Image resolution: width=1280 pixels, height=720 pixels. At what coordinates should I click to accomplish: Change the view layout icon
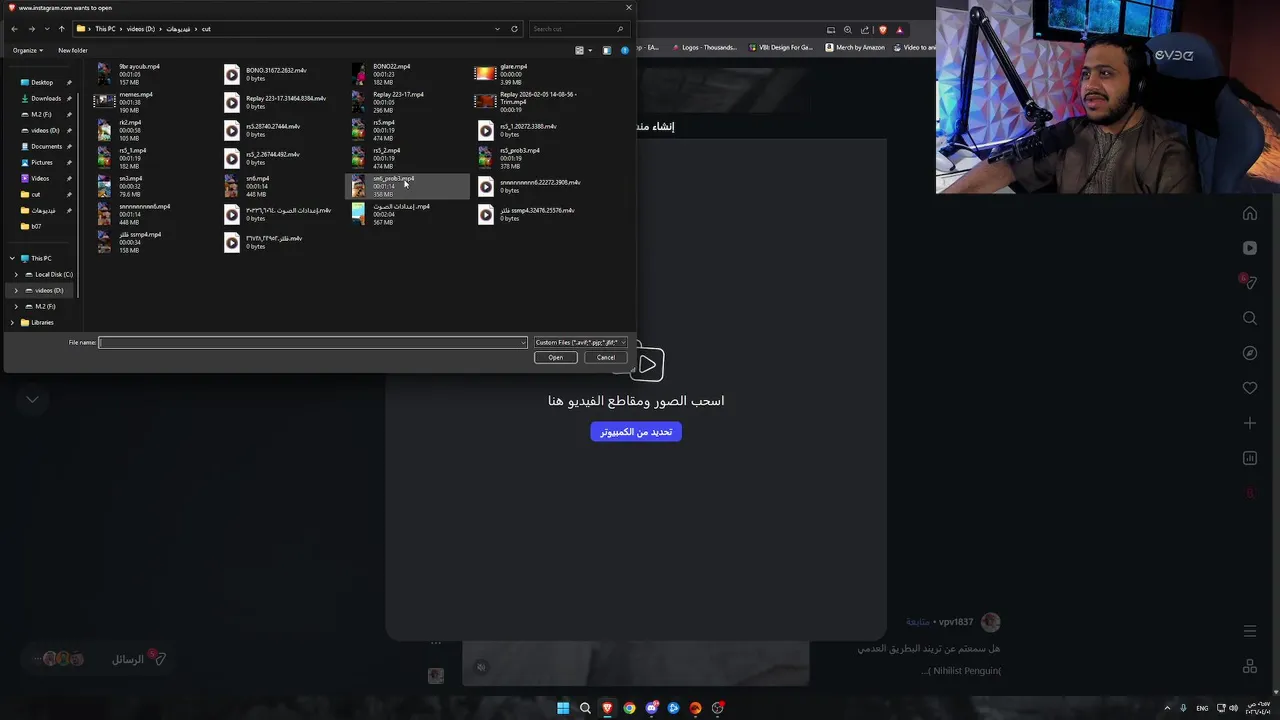click(x=579, y=50)
